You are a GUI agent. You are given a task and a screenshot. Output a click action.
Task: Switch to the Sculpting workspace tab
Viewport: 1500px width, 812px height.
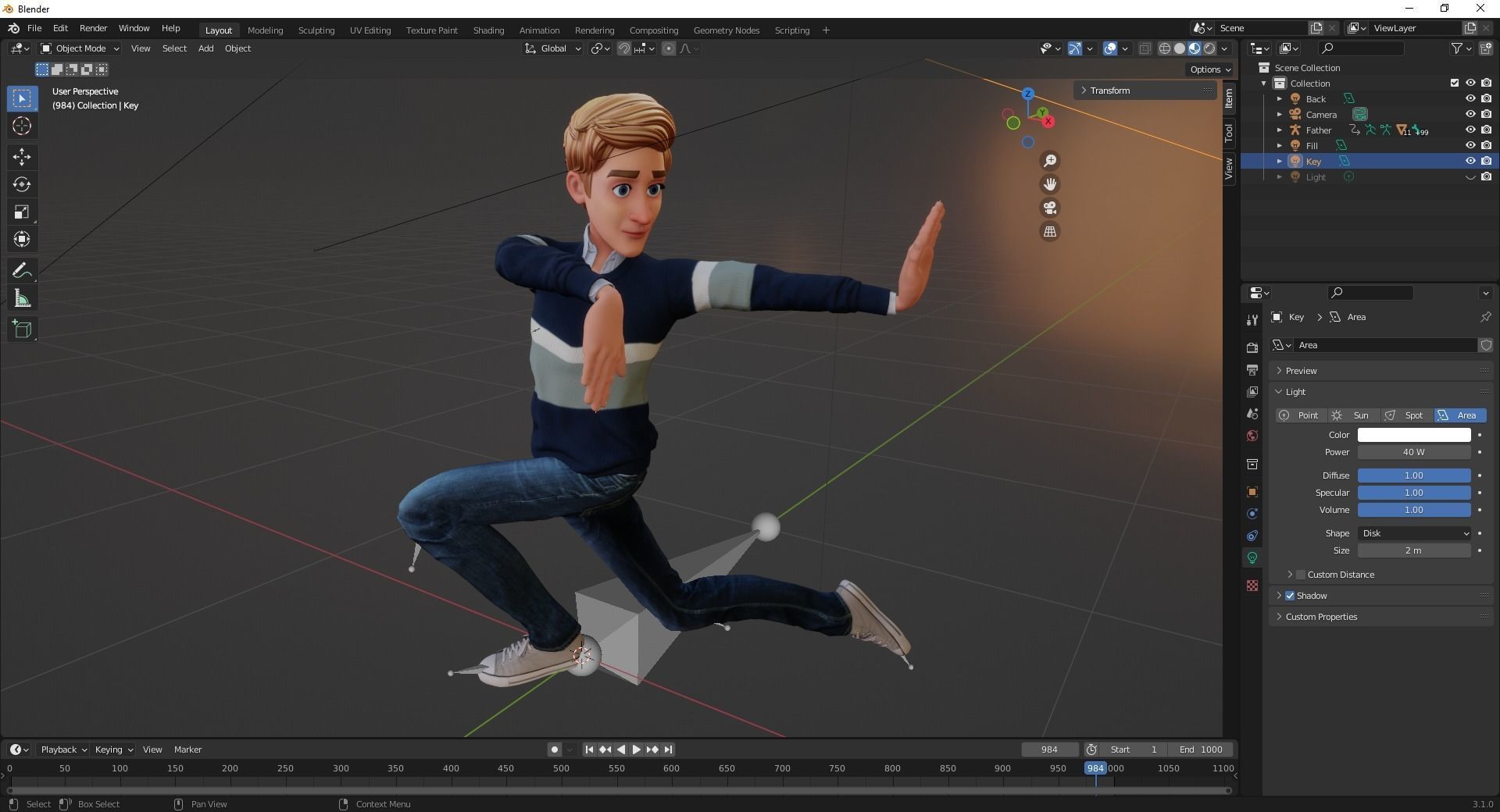[316, 30]
